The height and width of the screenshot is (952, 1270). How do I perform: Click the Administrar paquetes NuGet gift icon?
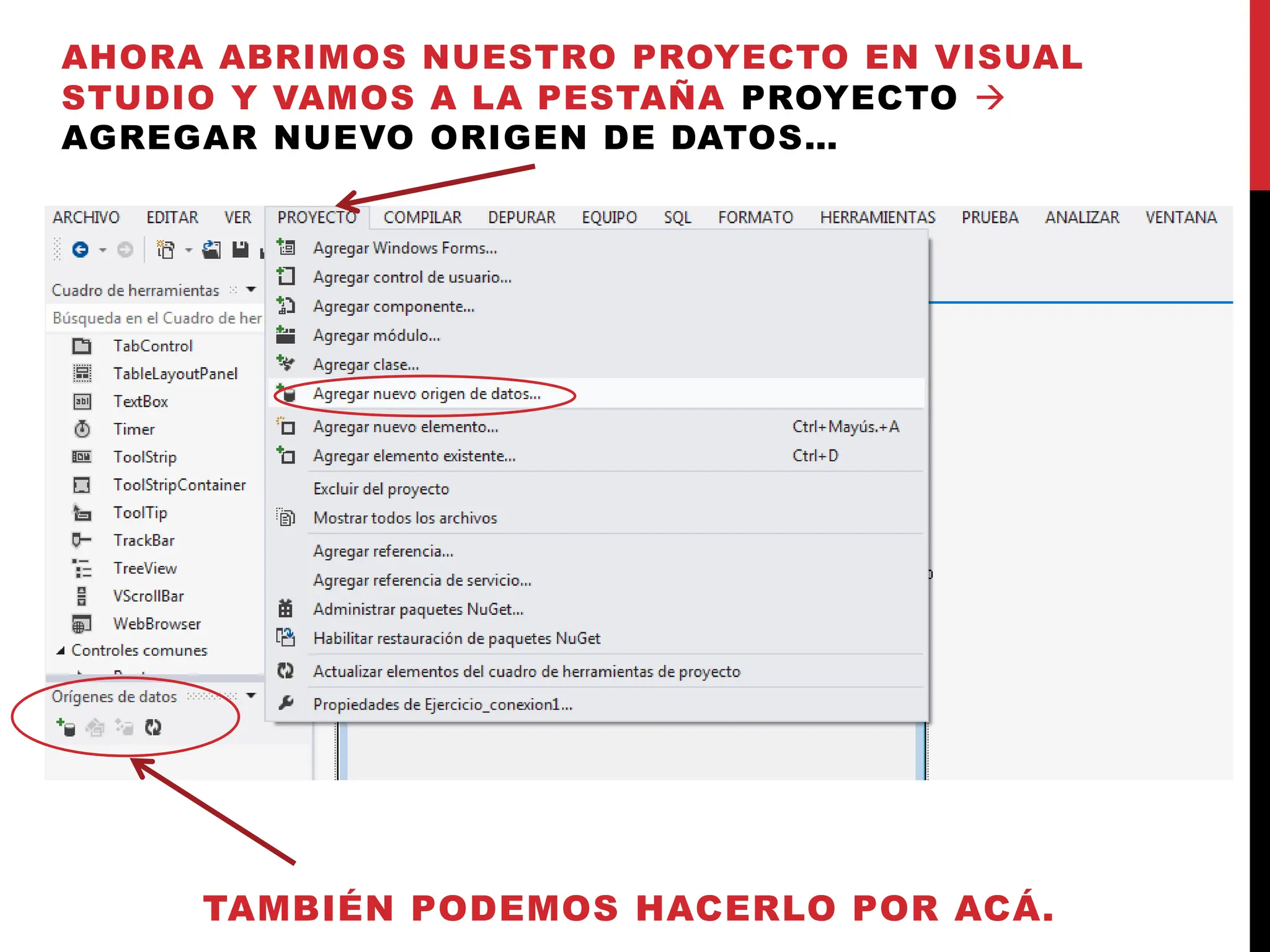click(x=285, y=609)
